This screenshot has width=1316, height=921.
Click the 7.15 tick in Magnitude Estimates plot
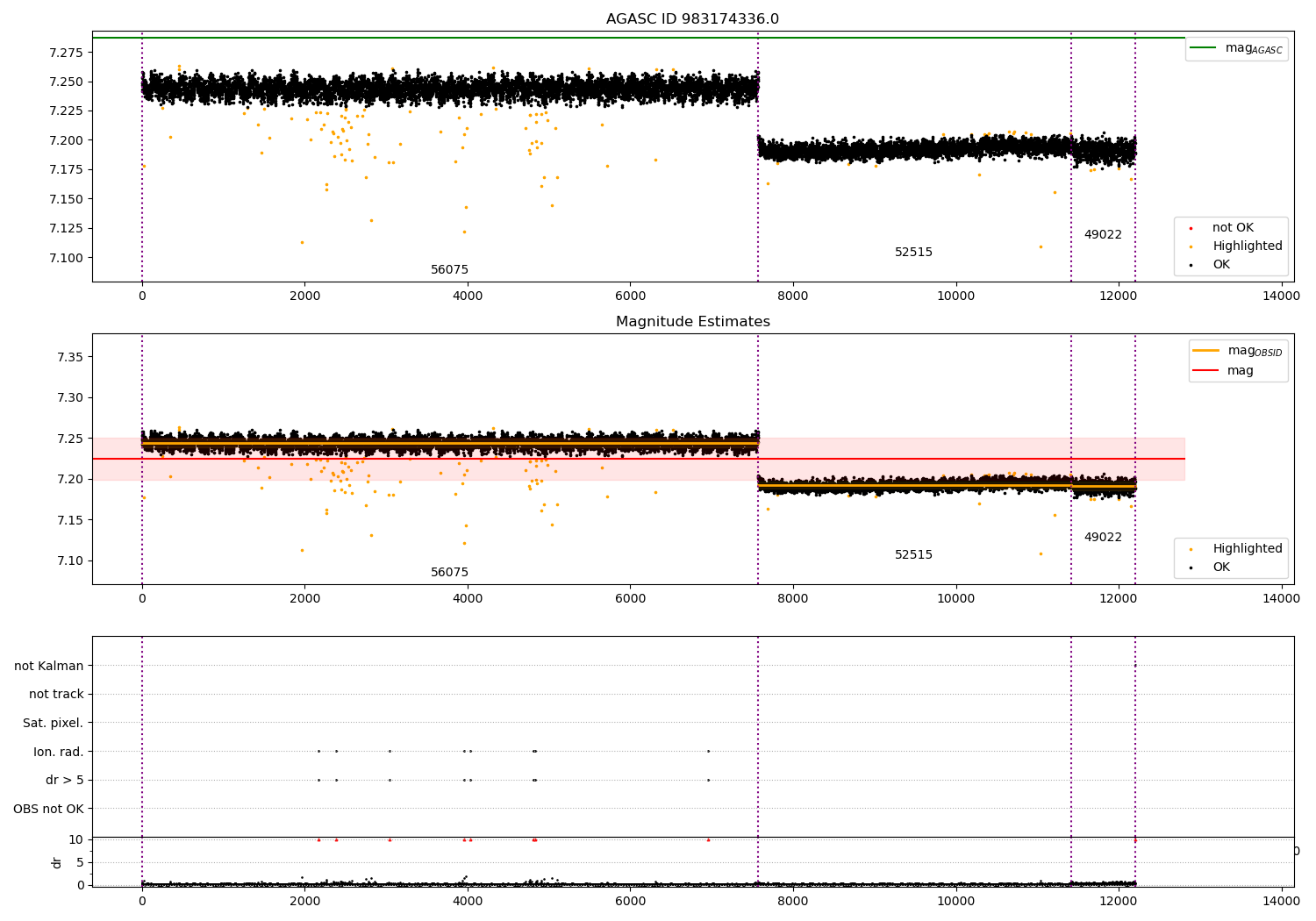tap(70, 520)
